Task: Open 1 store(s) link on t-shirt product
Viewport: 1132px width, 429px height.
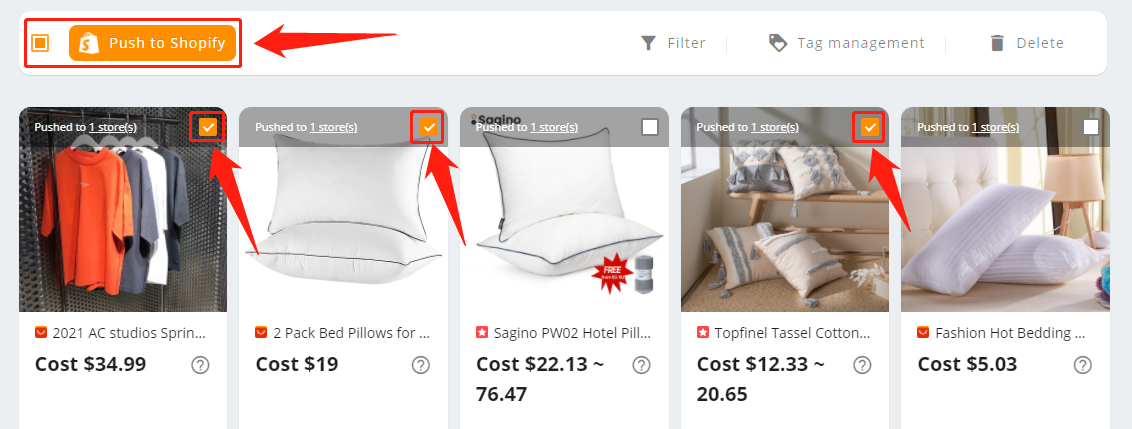Action: click(x=113, y=127)
